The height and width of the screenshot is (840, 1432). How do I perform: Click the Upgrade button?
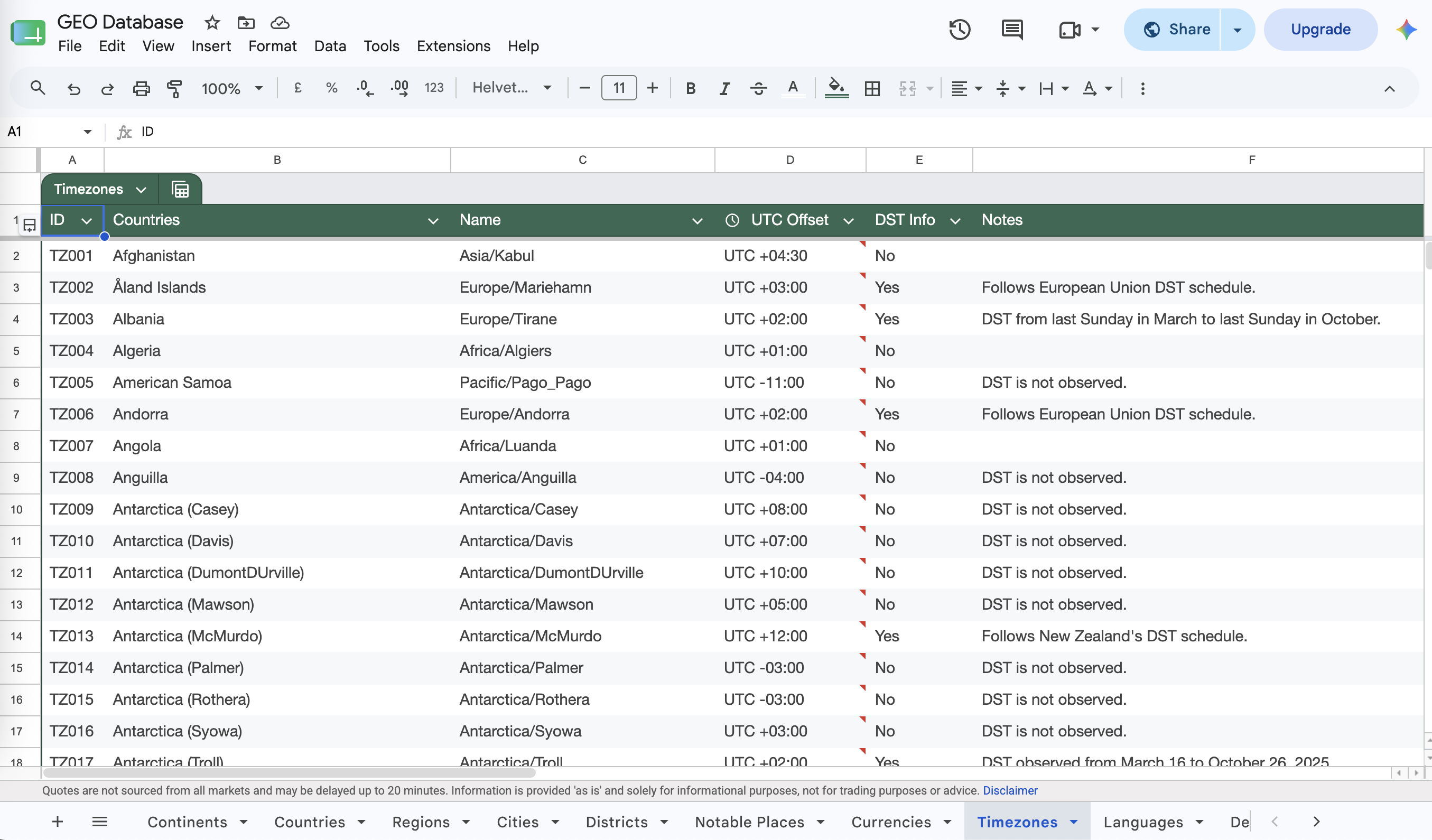pyautogui.click(x=1320, y=30)
